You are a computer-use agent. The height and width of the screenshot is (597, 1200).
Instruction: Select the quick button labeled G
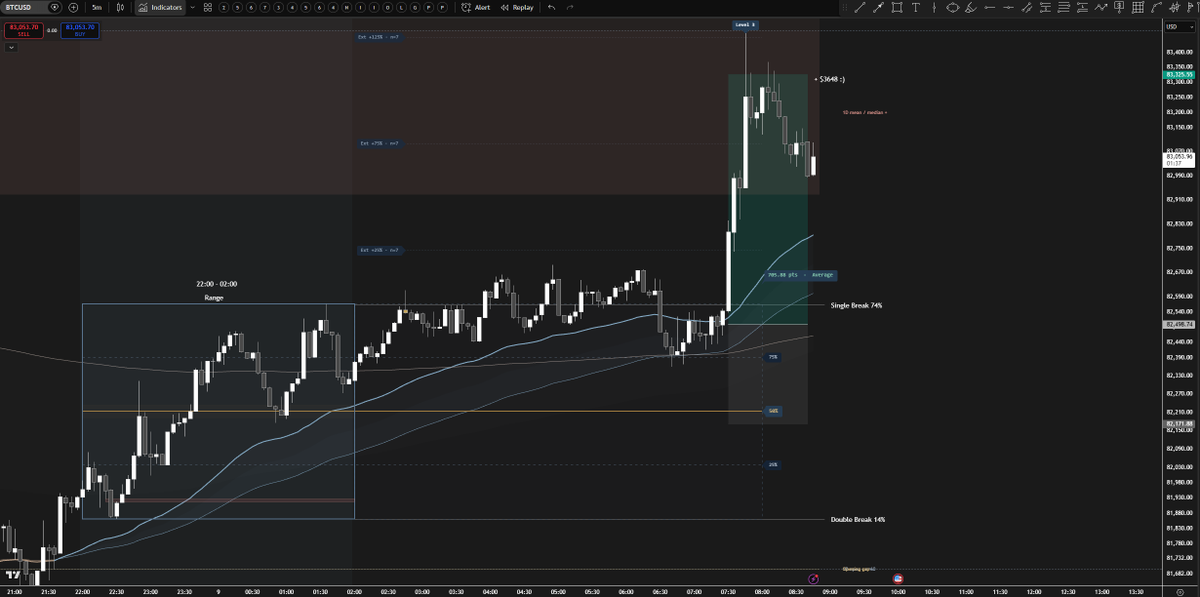pos(414,7)
